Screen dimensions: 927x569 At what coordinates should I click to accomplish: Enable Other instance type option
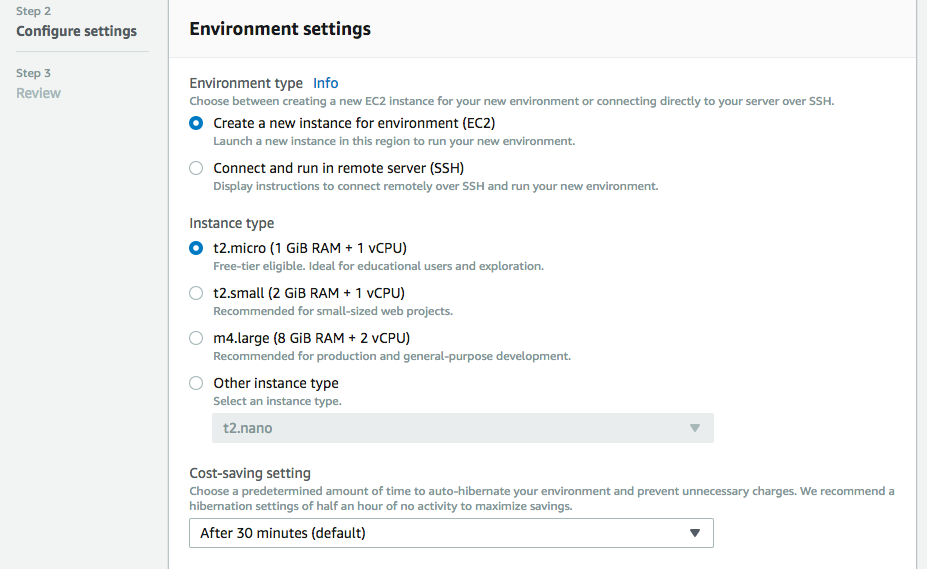(196, 383)
